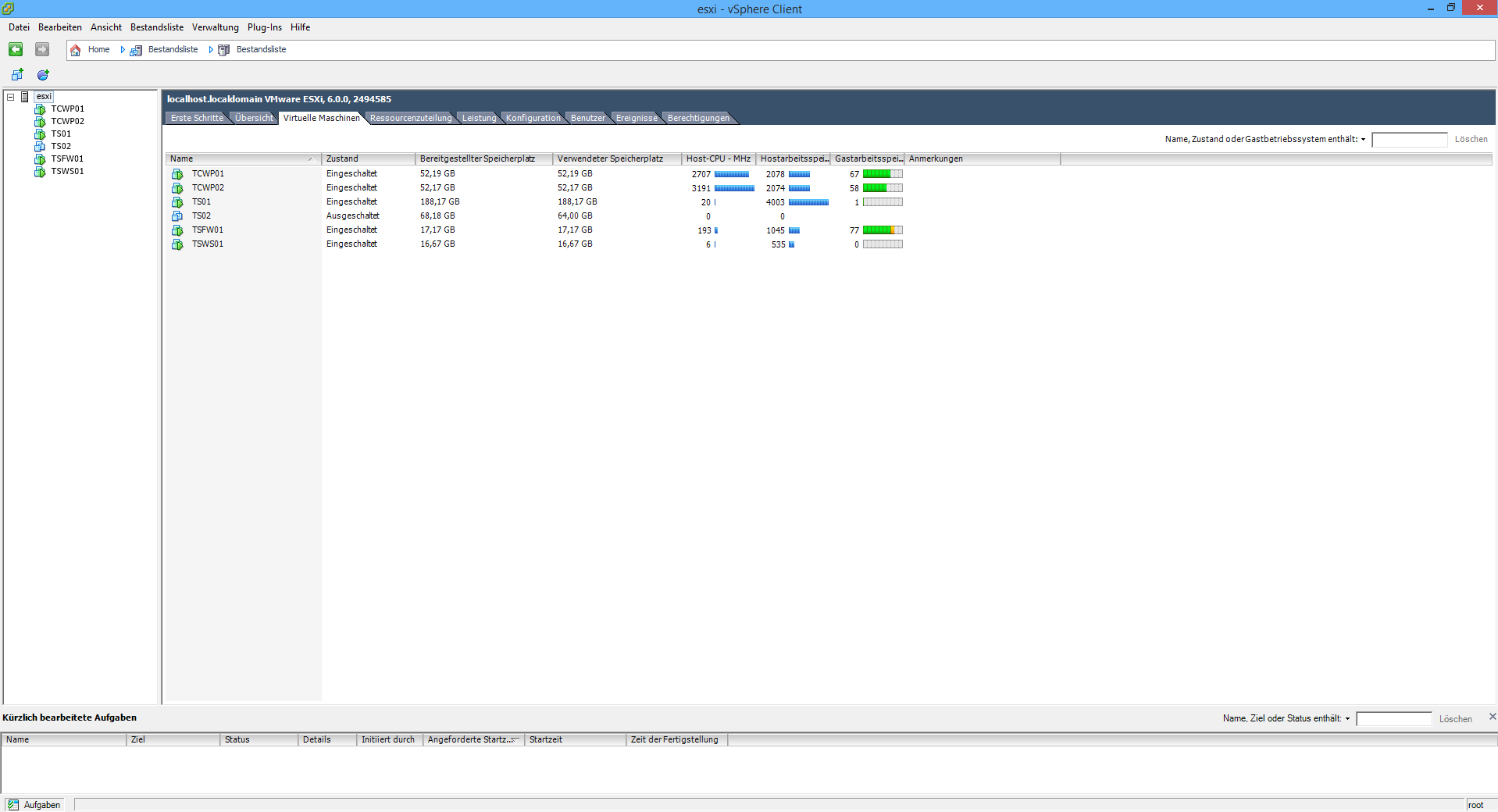Click TCWP01 icon in VM table
1498x812 pixels.
[177, 174]
